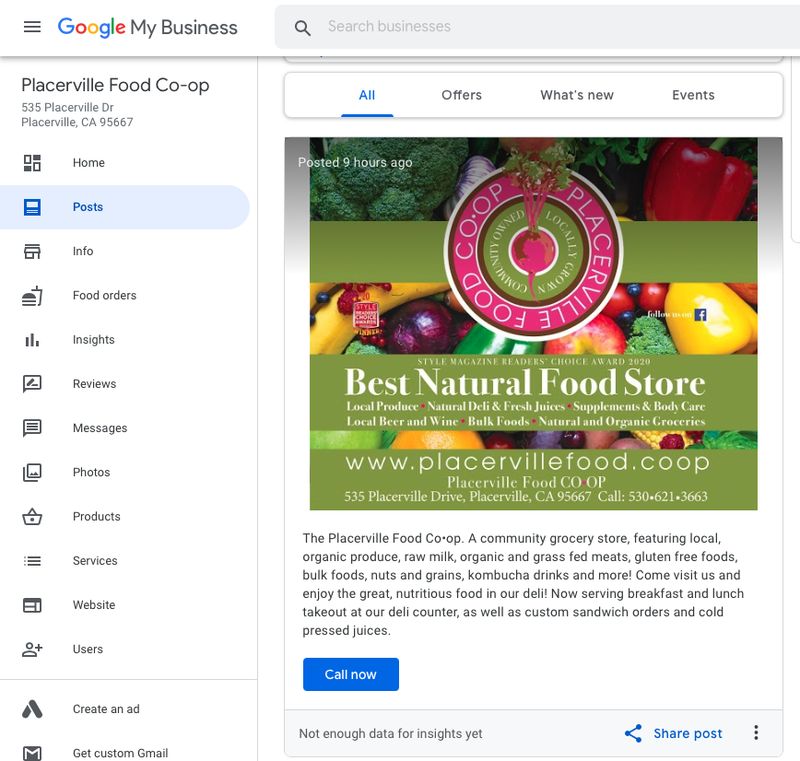Click the Home dashboard icon
Screen dimensions: 800x761
tap(32, 163)
